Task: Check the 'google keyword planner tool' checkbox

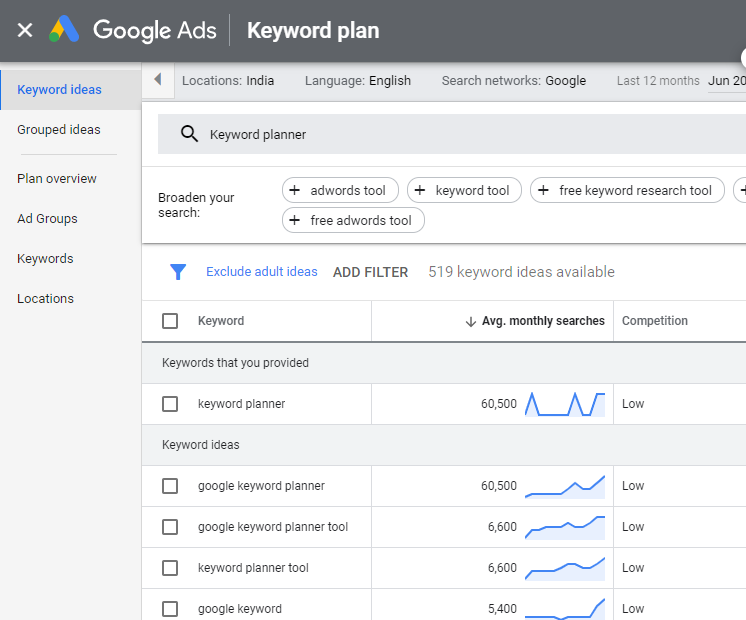Action: pyautogui.click(x=170, y=527)
